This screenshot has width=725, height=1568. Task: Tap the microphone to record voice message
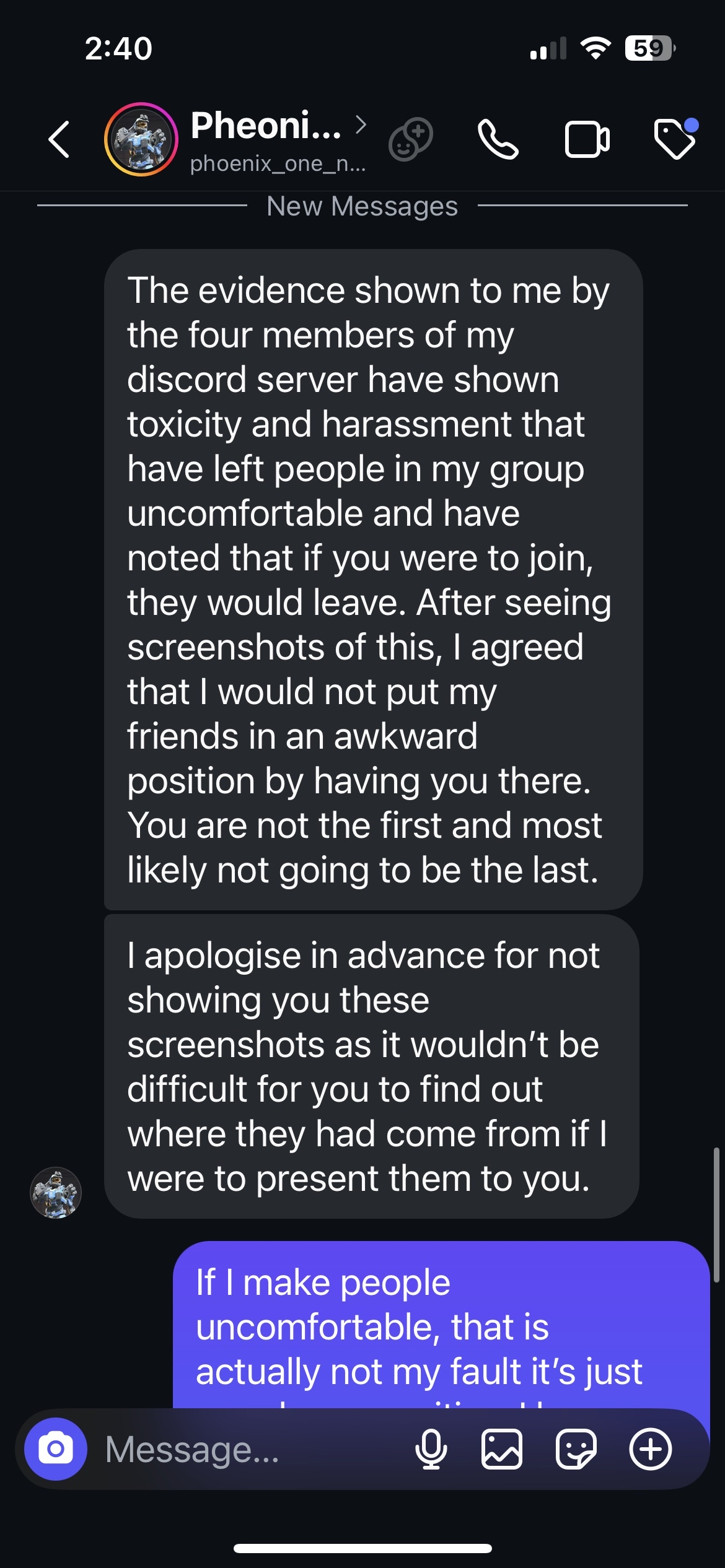coord(431,1449)
